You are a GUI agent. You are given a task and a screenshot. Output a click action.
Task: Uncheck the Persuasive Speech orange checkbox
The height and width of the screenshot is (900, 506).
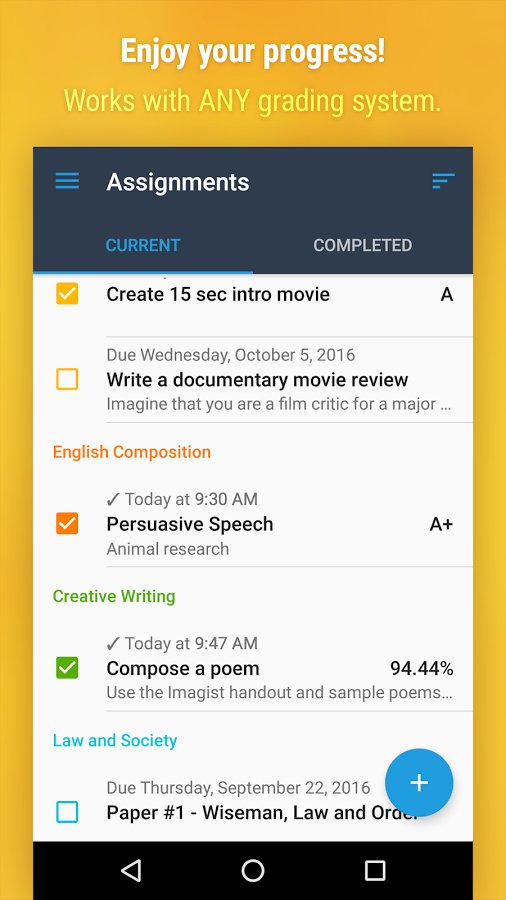(67, 523)
